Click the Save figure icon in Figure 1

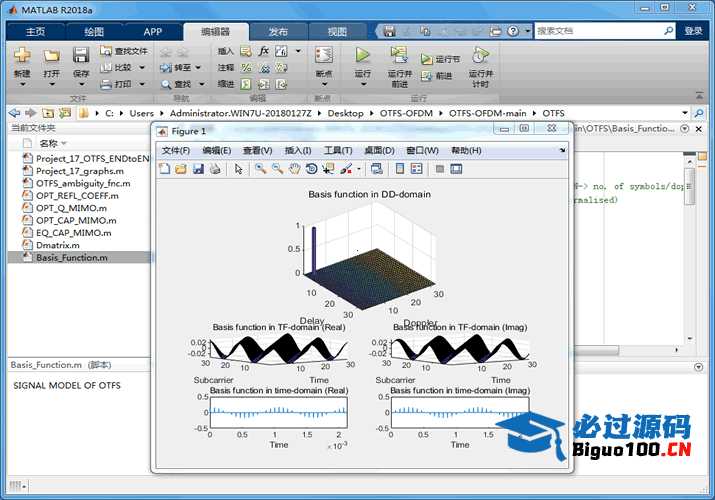point(198,169)
